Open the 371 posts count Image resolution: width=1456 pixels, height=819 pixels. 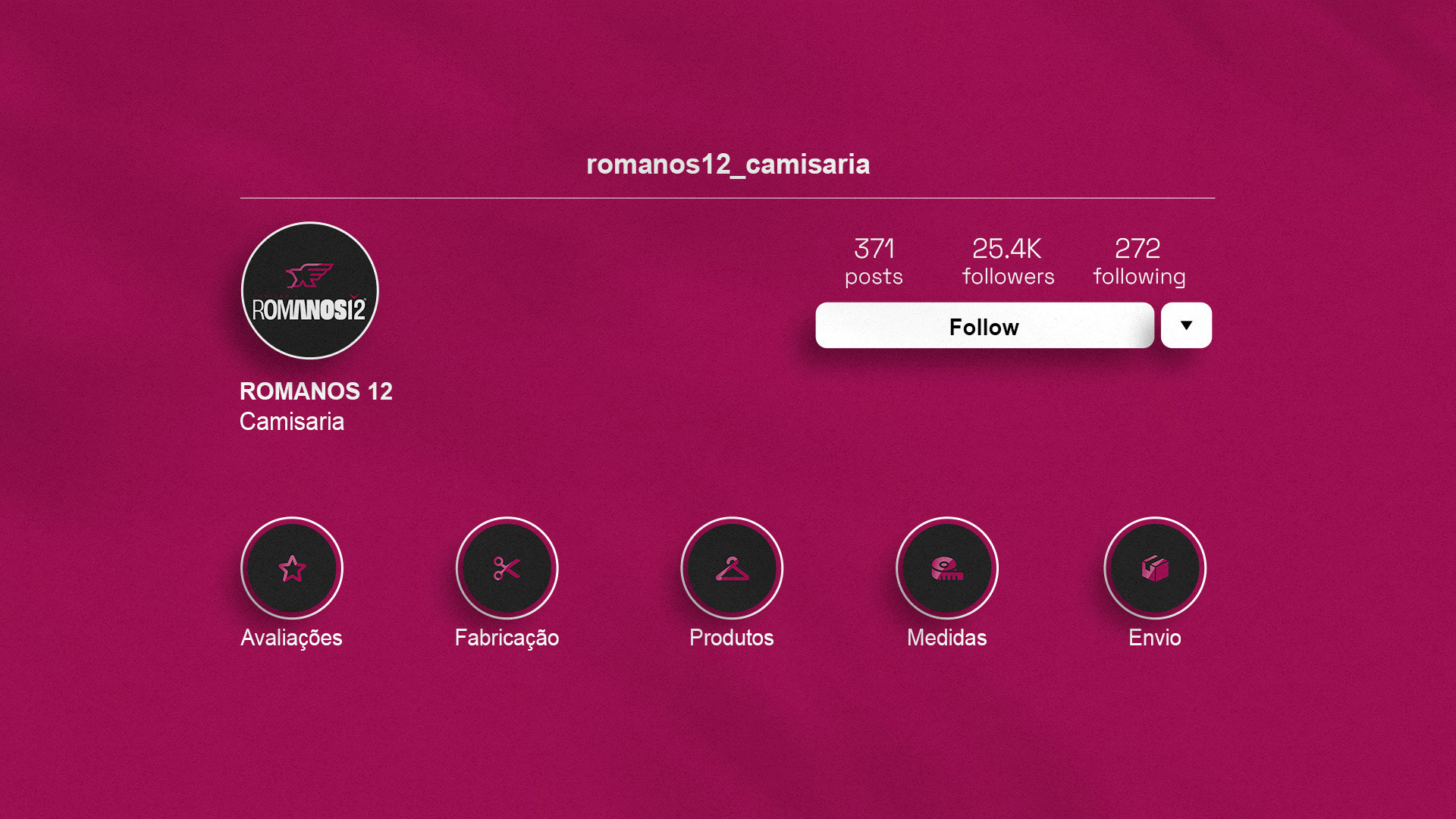coord(874,262)
